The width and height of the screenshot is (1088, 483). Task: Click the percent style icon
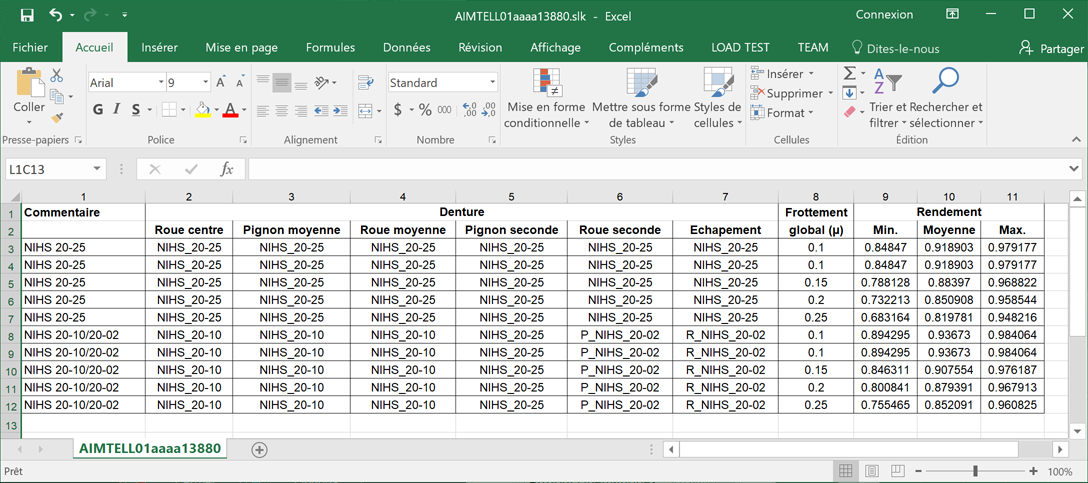(425, 110)
